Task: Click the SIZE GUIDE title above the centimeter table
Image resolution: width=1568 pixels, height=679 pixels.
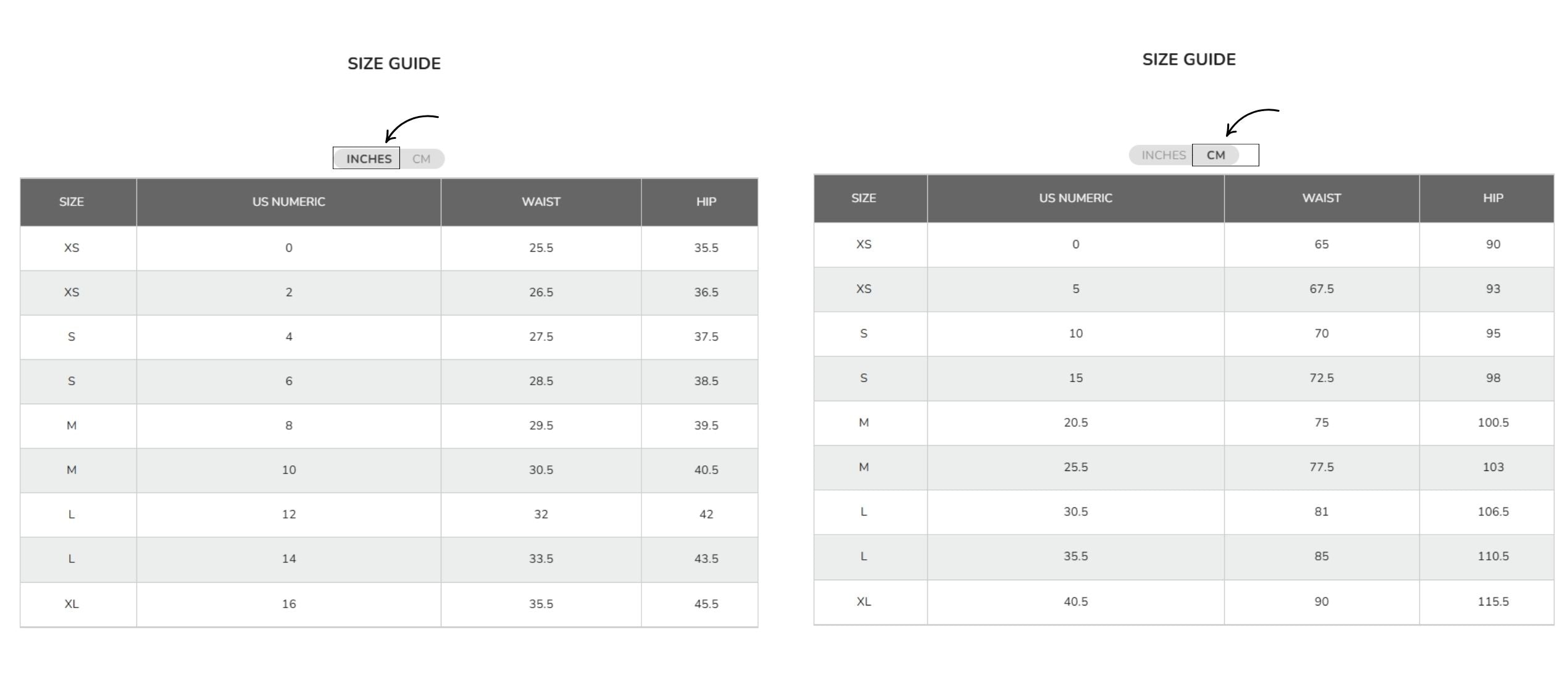Action: click(1188, 59)
